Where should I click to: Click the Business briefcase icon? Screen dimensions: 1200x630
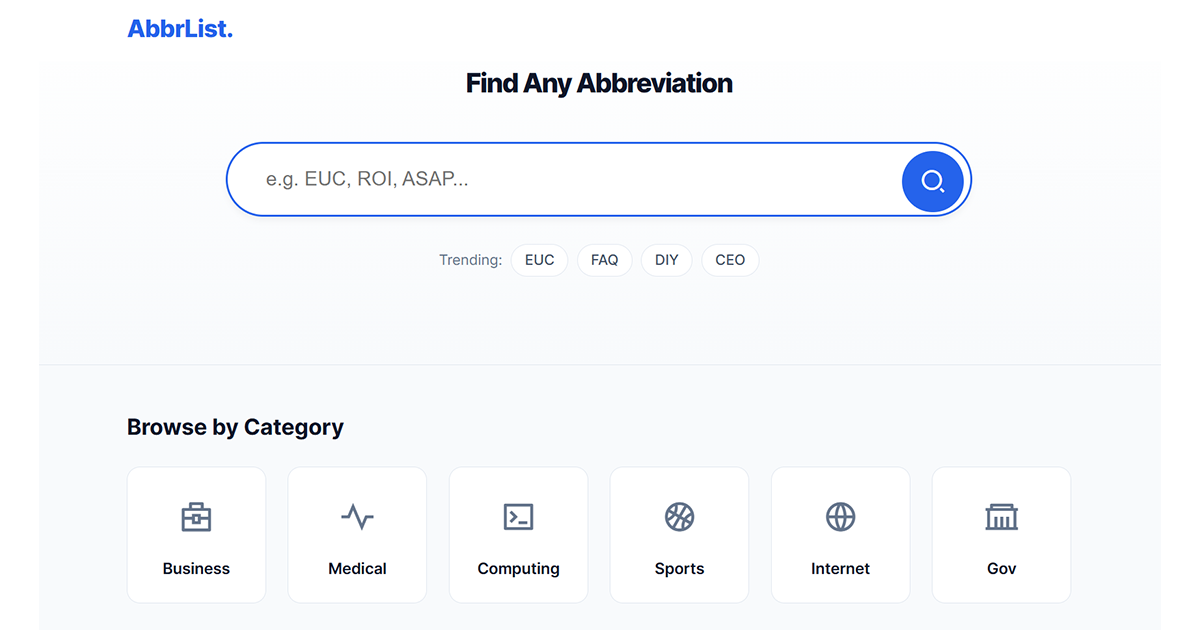pyautogui.click(x=196, y=517)
